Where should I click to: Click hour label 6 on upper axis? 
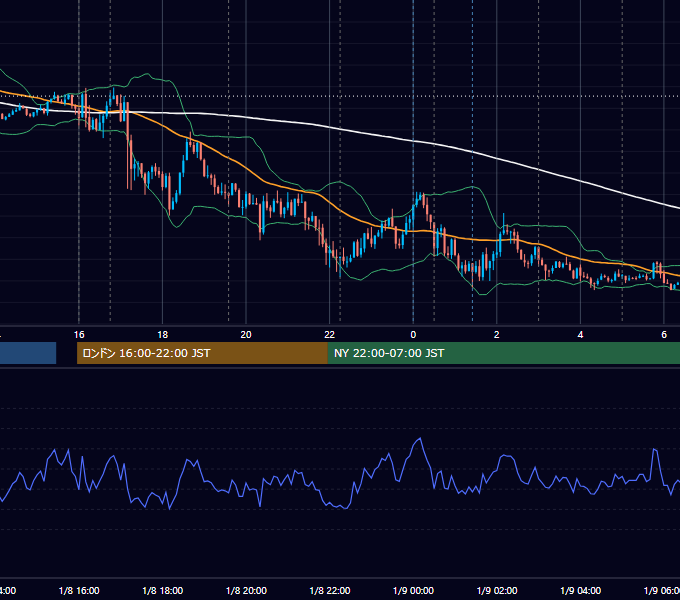coord(664,335)
